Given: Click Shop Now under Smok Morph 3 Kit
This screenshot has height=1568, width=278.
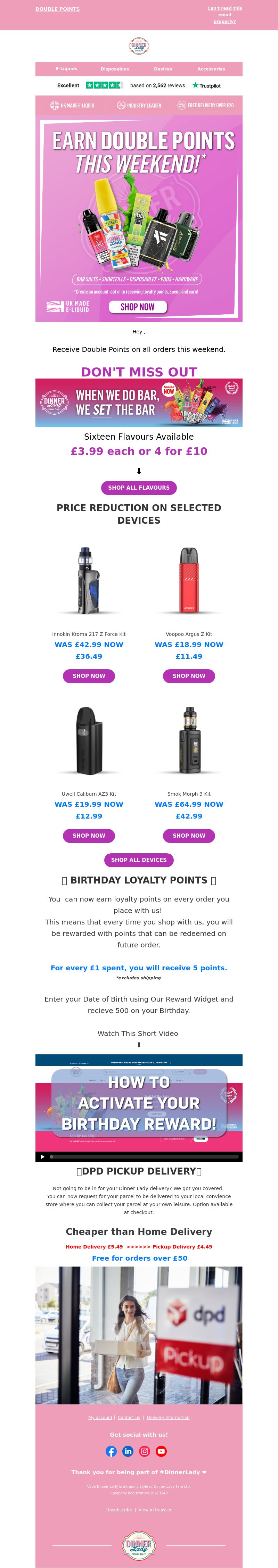Looking at the screenshot, I should coord(189,836).
